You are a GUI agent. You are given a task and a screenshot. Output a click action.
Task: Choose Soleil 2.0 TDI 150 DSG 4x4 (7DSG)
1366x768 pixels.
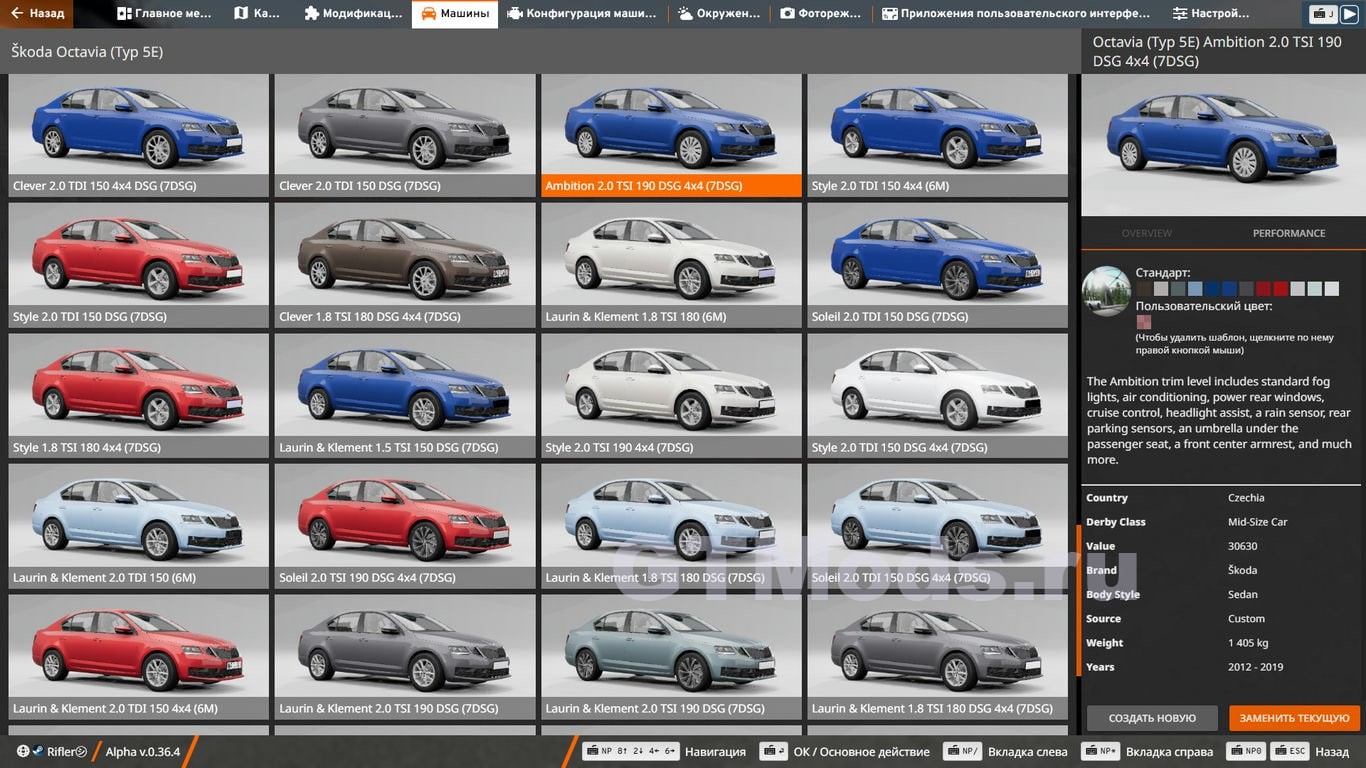pyautogui.click(x=938, y=527)
